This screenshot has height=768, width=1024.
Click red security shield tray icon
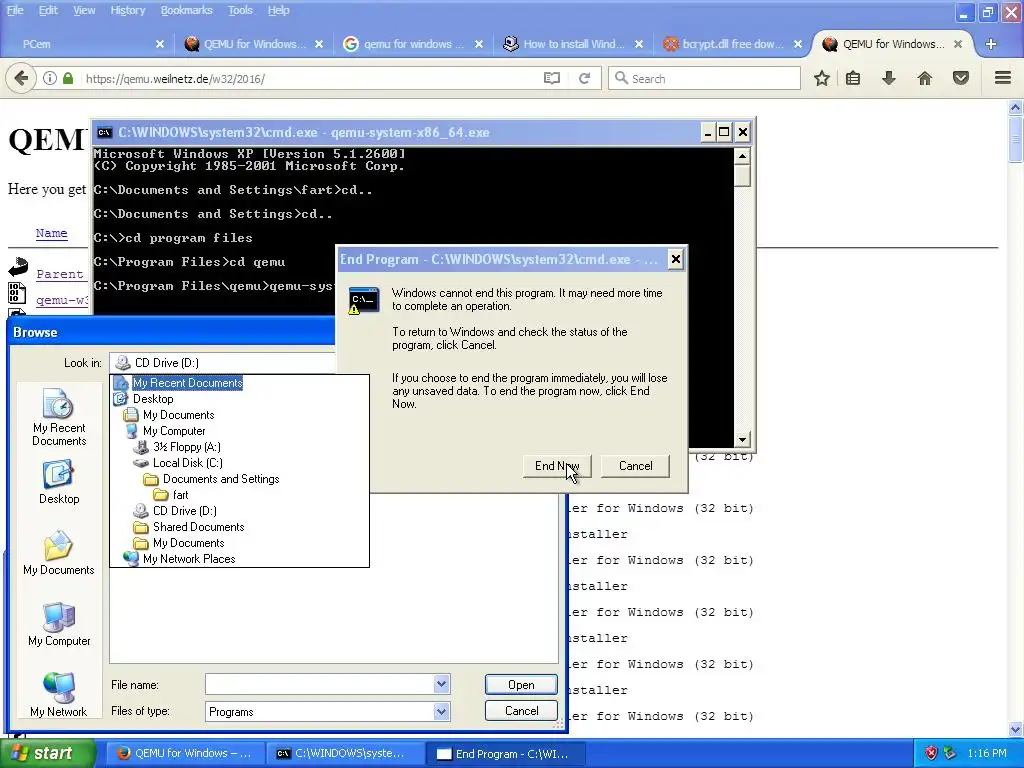931,753
